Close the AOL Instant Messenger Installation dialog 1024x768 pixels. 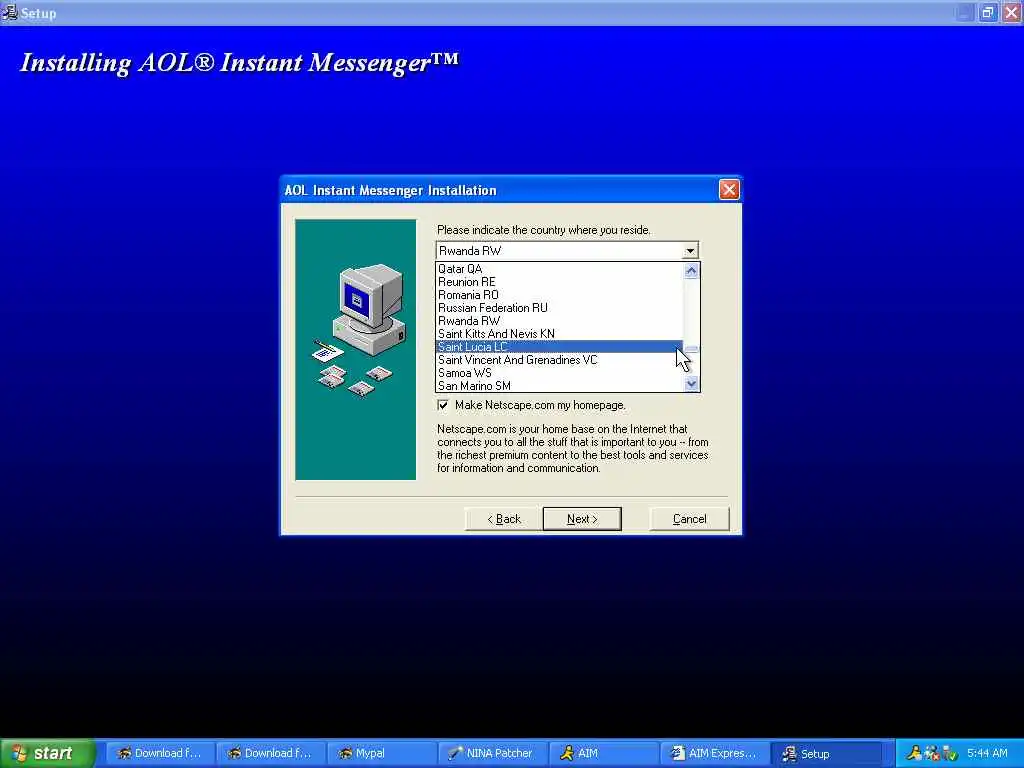click(x=729, y=190)
